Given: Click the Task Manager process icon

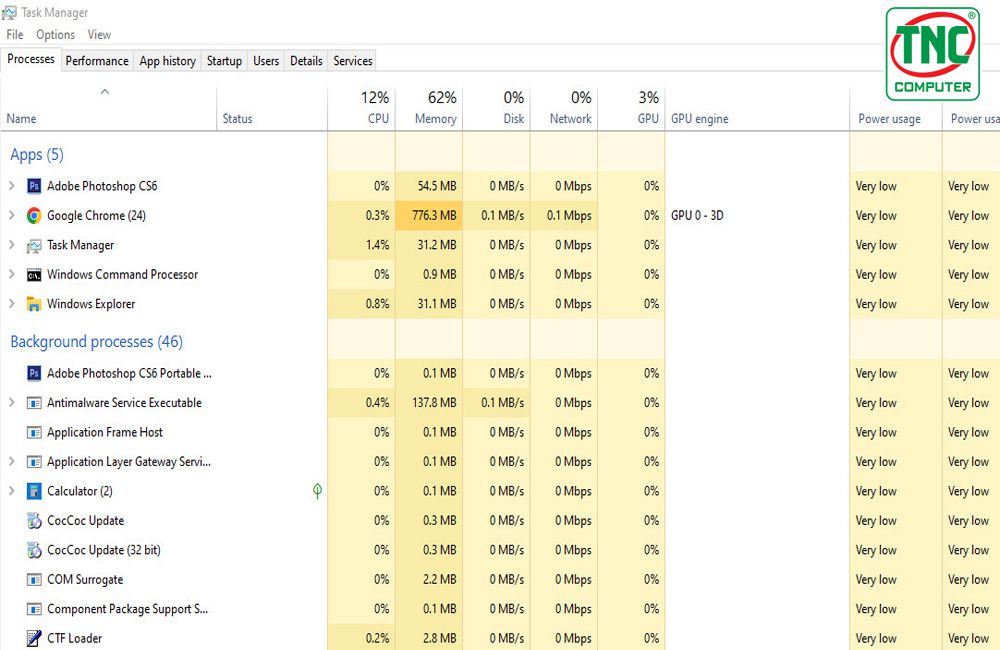Looking at the screenshot, I should pyautogui.click(x=34, y=246).
